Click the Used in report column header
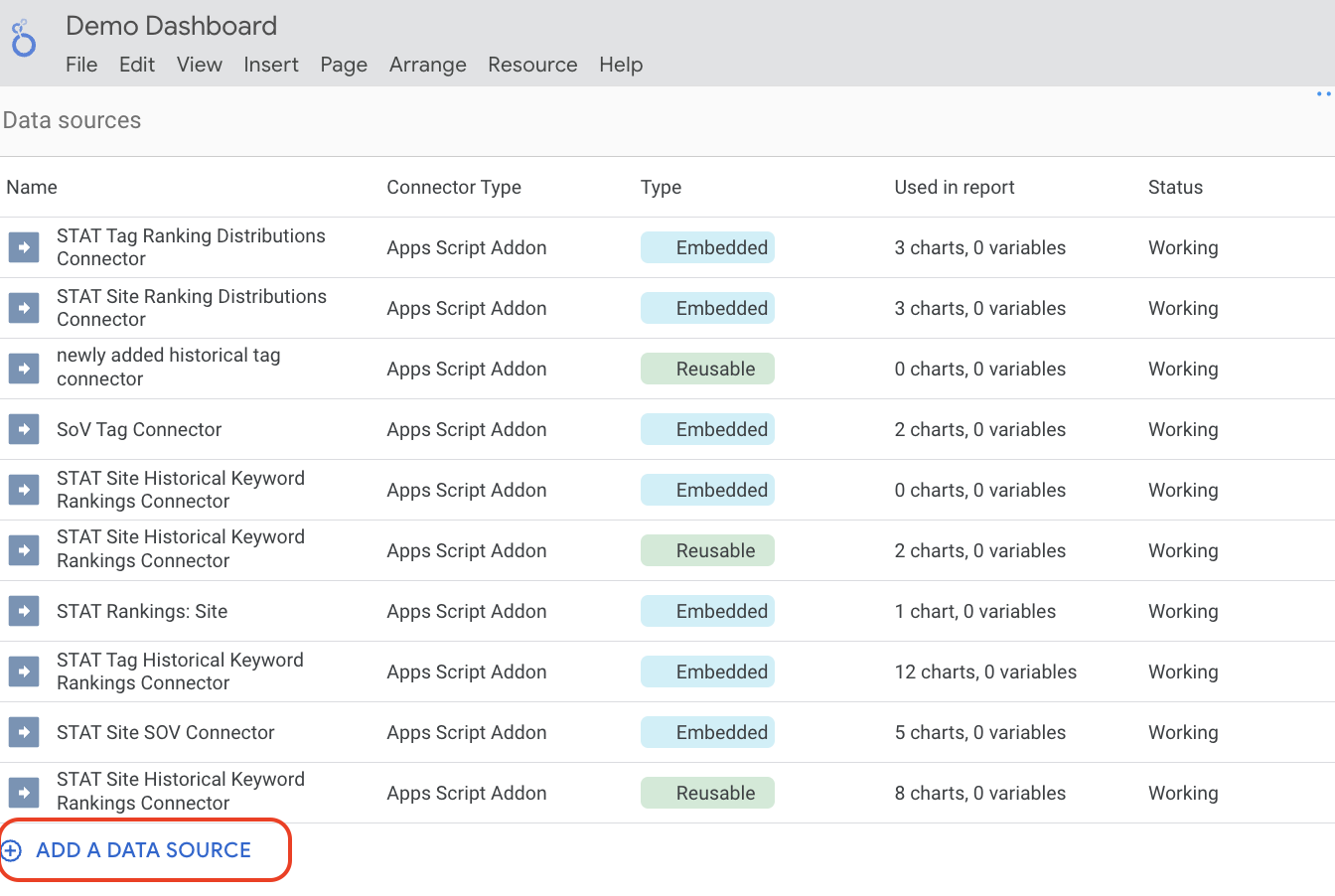Image resolution: width=1335 pixels, height=896 pixels. pyautogui.click(x=954, y=187)
